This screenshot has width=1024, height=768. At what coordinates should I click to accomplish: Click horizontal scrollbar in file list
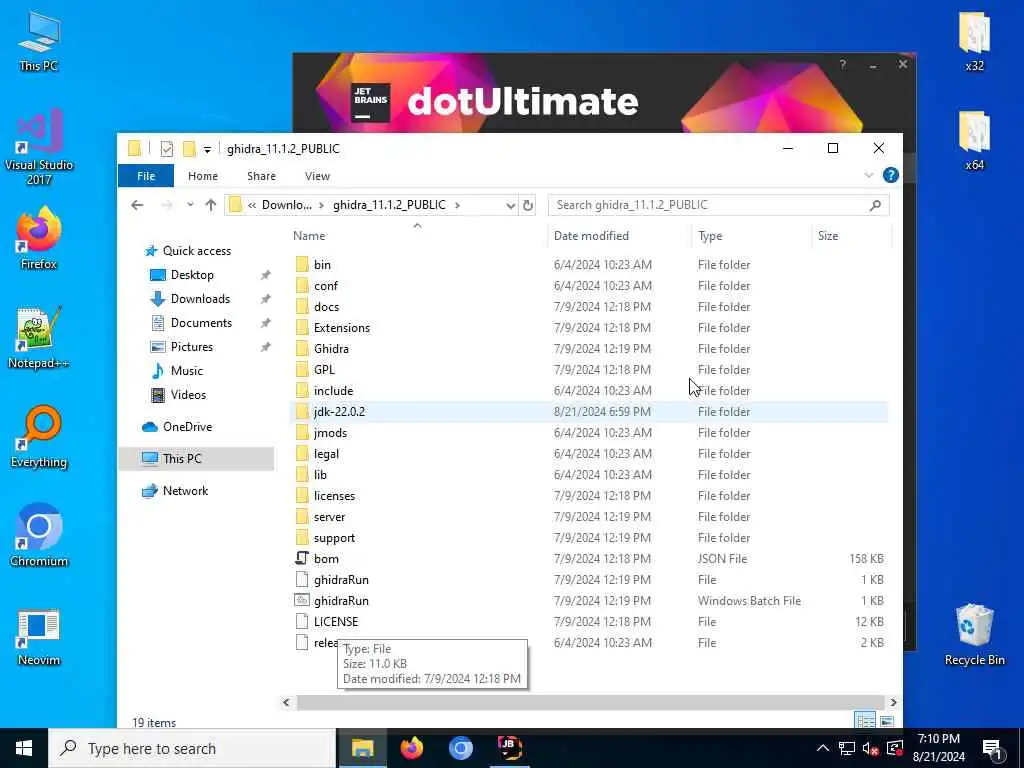[590, 702]
